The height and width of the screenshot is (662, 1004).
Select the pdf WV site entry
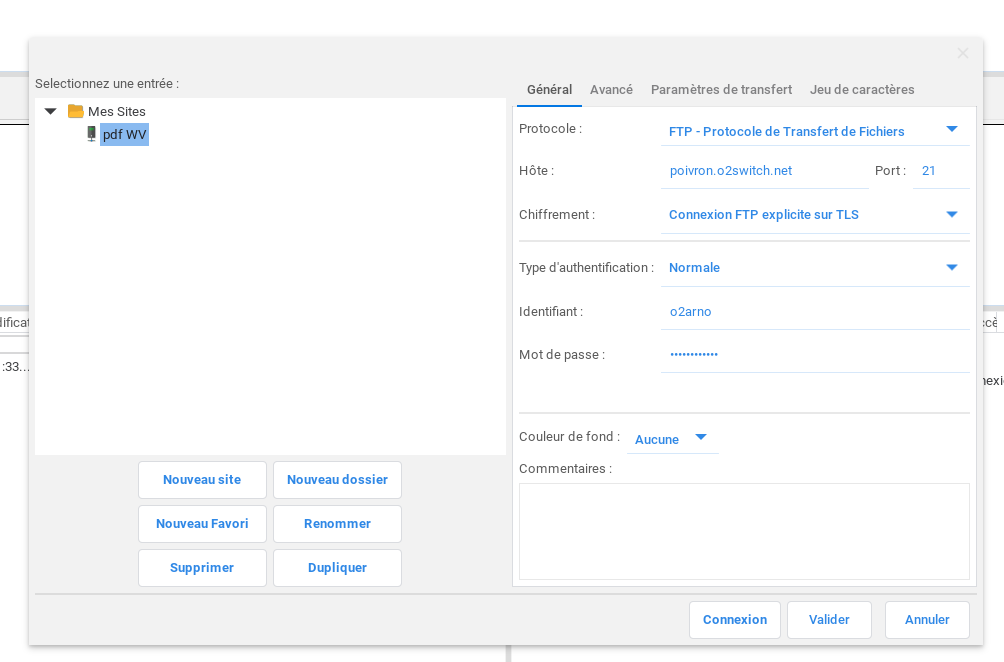coord(125,134)
